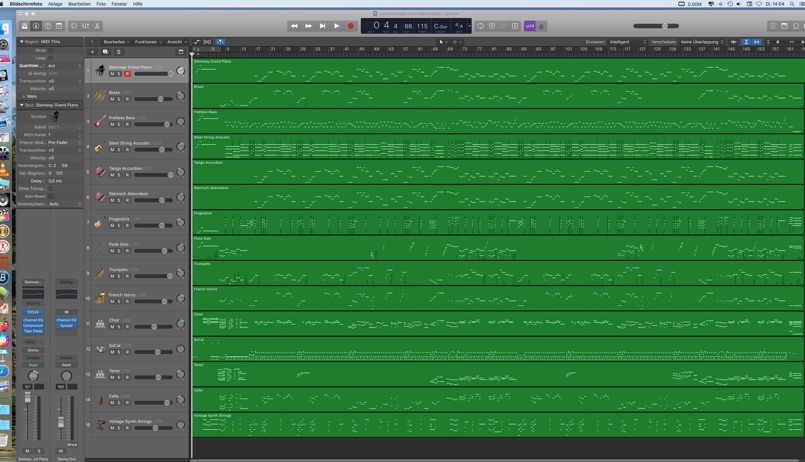Open the Library panel button
This screenshot has width=805, height=462.
point(24,26)
